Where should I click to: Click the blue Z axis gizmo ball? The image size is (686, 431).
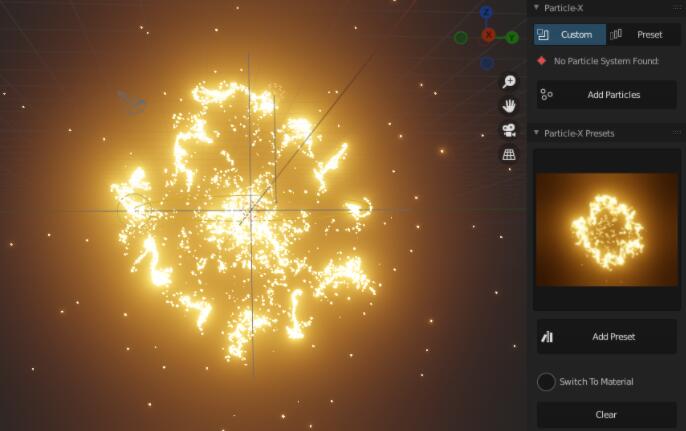point(486,12)
